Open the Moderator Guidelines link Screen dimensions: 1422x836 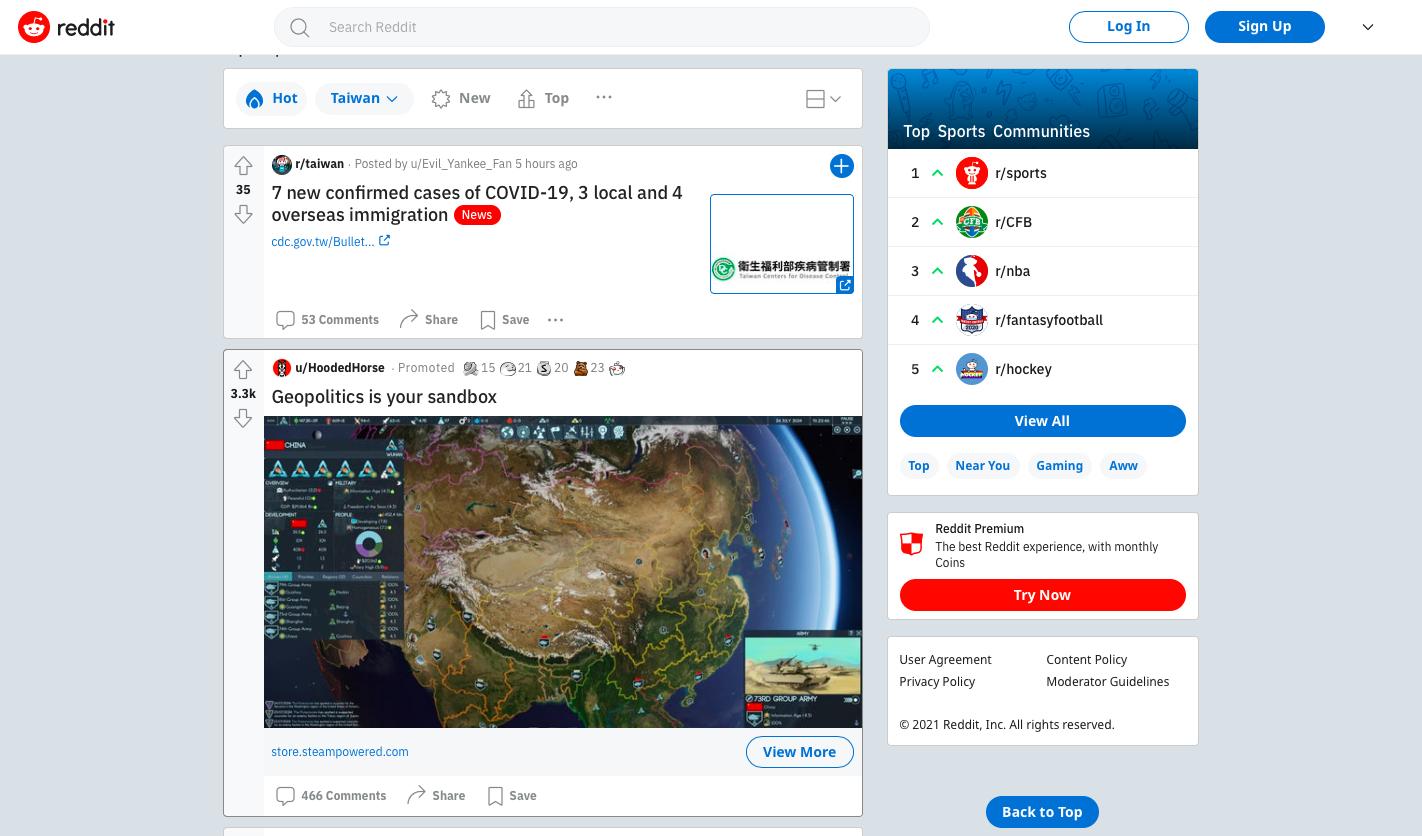click(x=1108, y=682)
